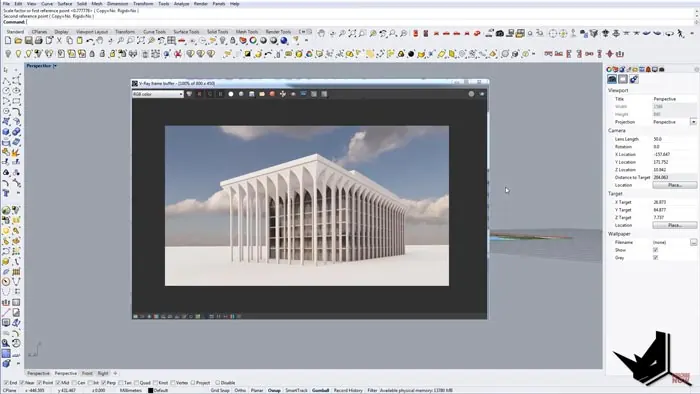Add a new viewport tab with plus button
Screen dimensions: 700x394
(x=115, y=373)
